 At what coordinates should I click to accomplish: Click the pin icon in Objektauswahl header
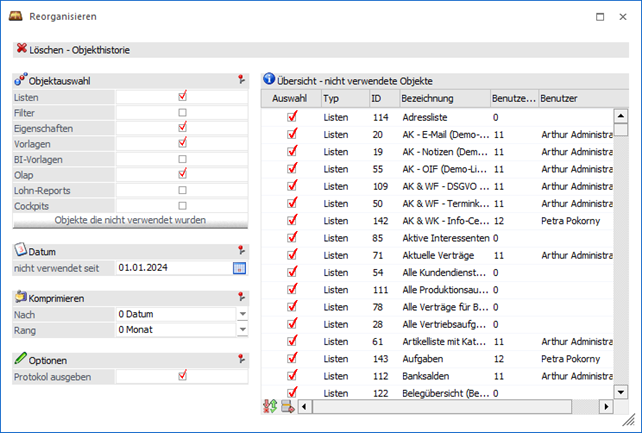pyautogui.click(x=241, y=79)
